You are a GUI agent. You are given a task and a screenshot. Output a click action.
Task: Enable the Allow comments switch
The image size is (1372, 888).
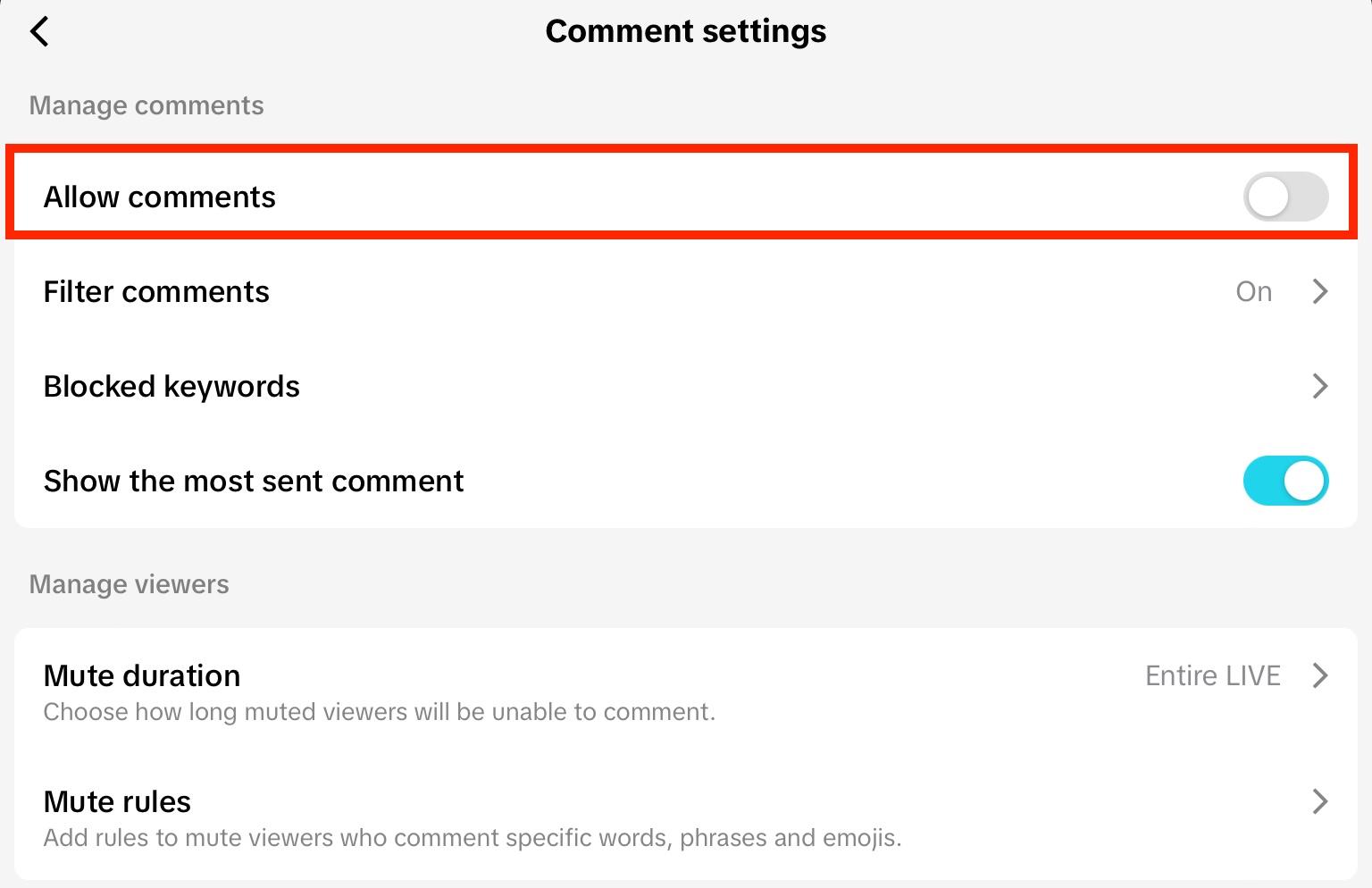[x=1284, y=197]
